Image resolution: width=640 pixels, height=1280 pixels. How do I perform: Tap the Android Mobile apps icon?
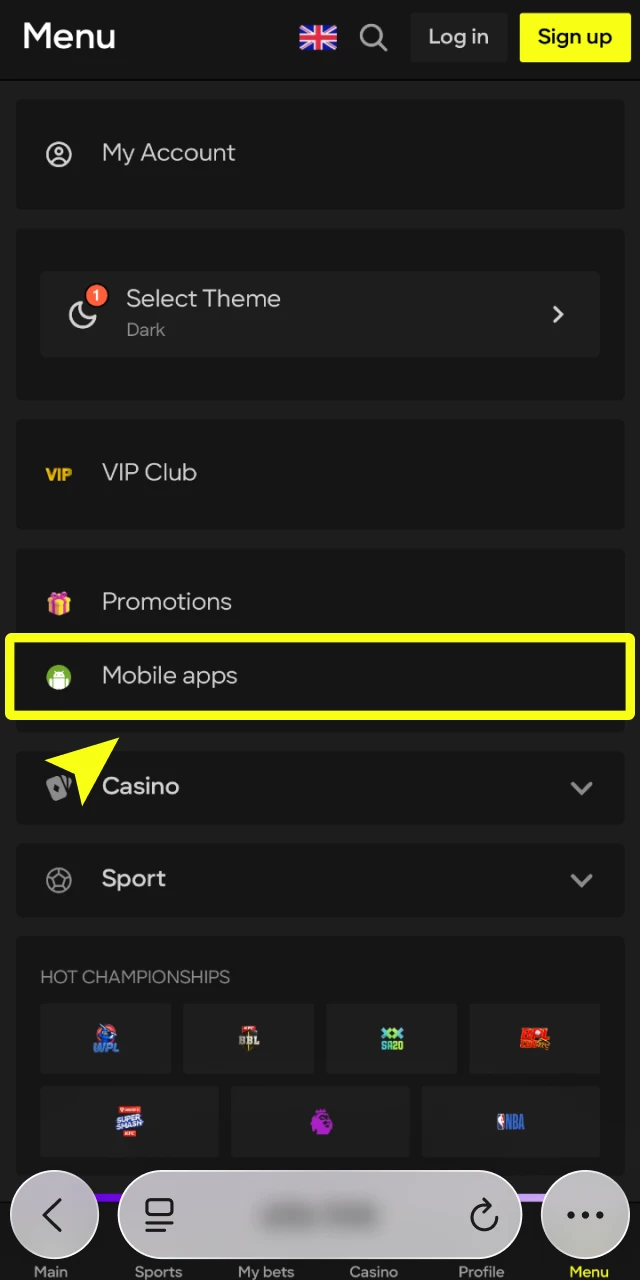59,677
